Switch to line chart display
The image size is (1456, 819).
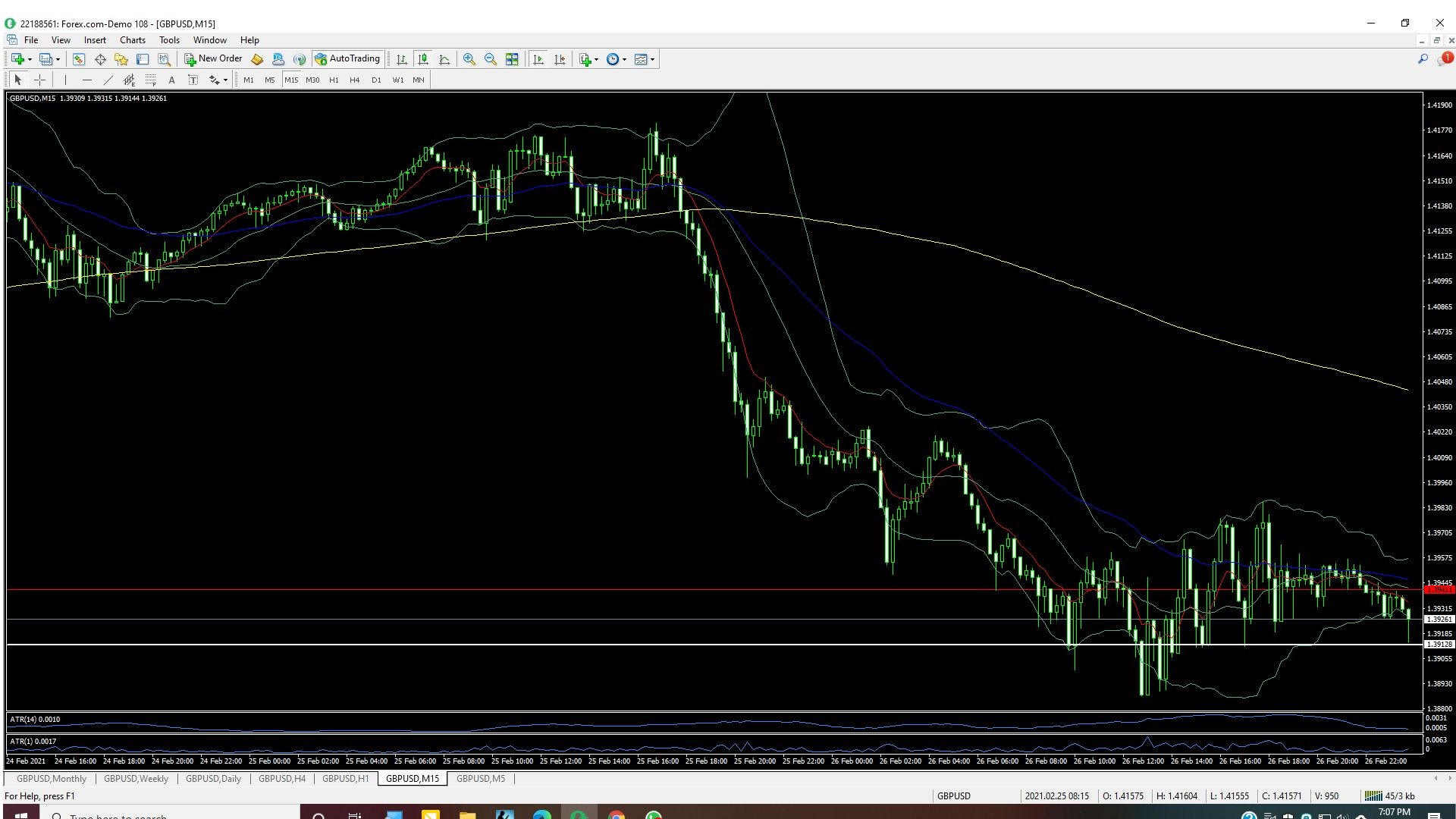point(444,59)
